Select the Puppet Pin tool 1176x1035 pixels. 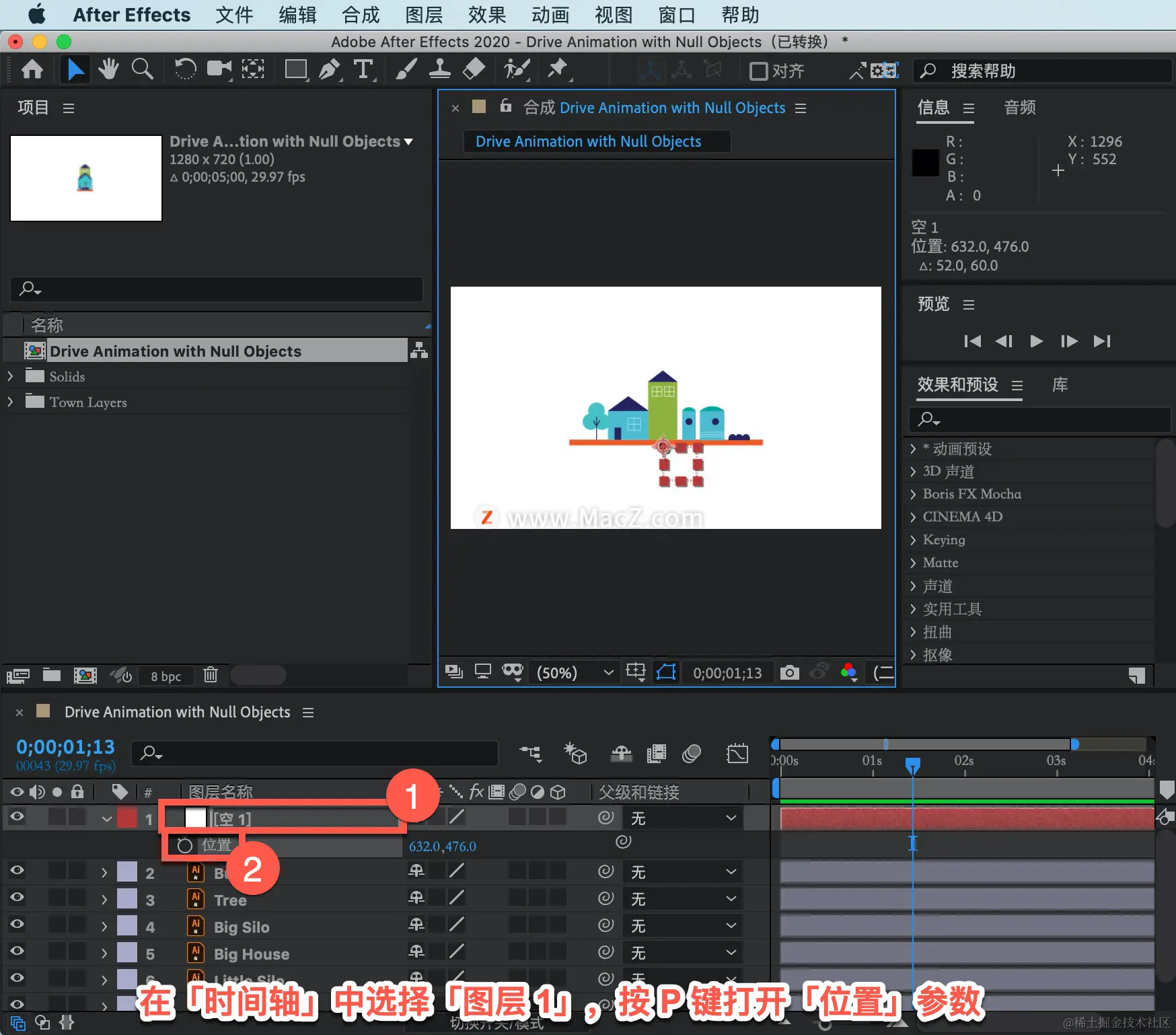(x=558, y=69)
